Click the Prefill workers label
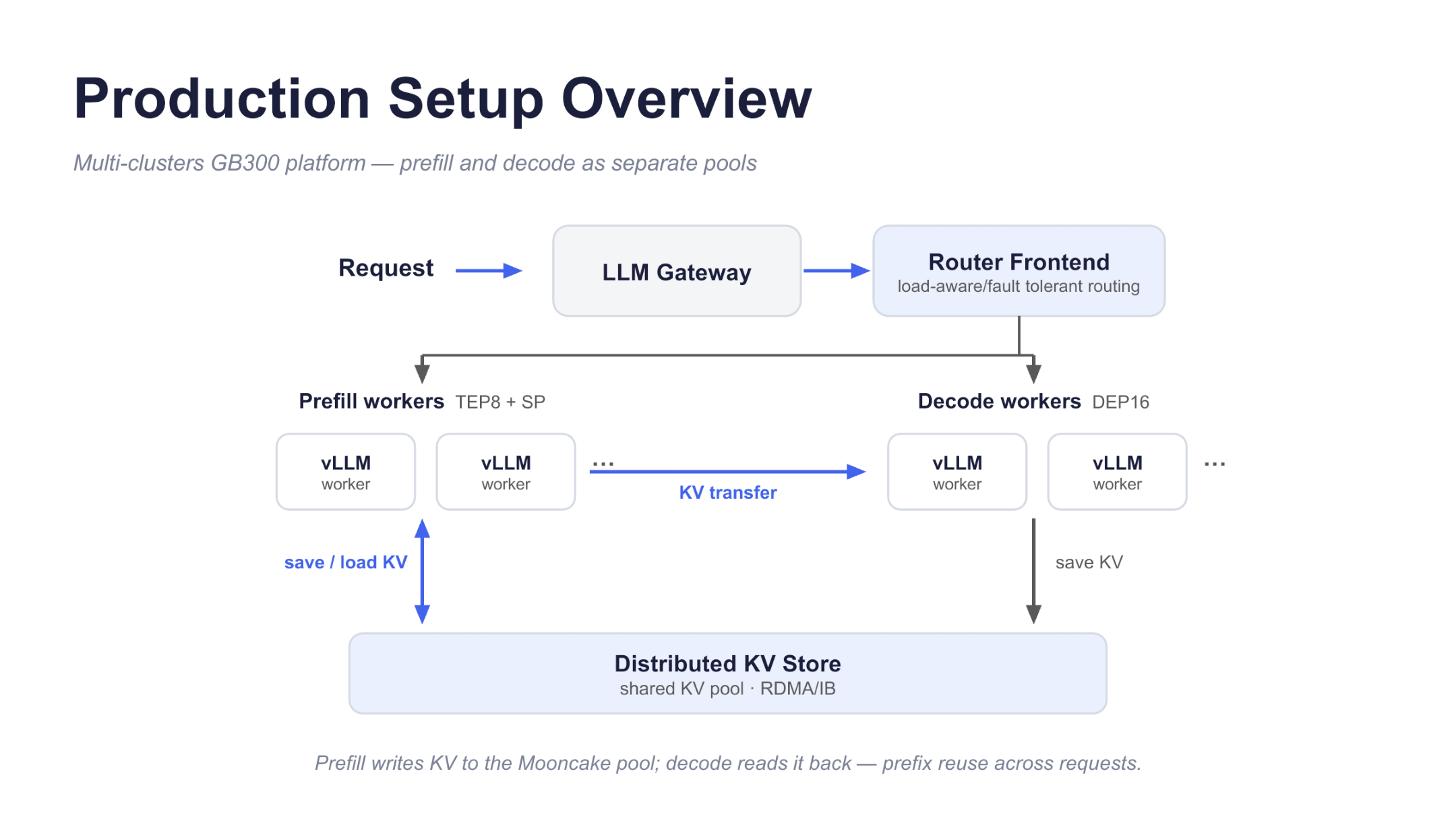The image size is (1456, 819). (x=371, y=402)
